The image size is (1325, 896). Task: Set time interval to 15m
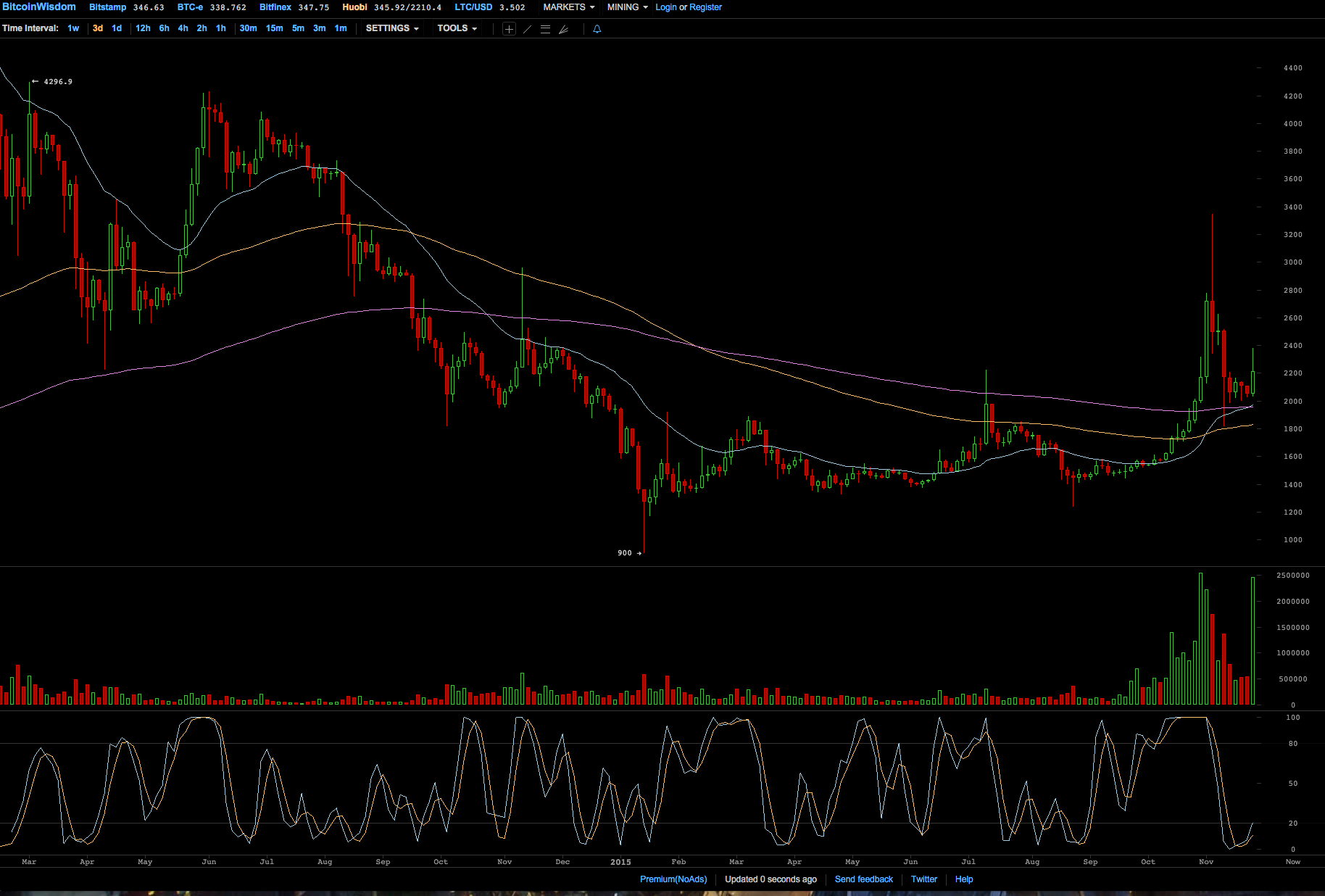274,28
